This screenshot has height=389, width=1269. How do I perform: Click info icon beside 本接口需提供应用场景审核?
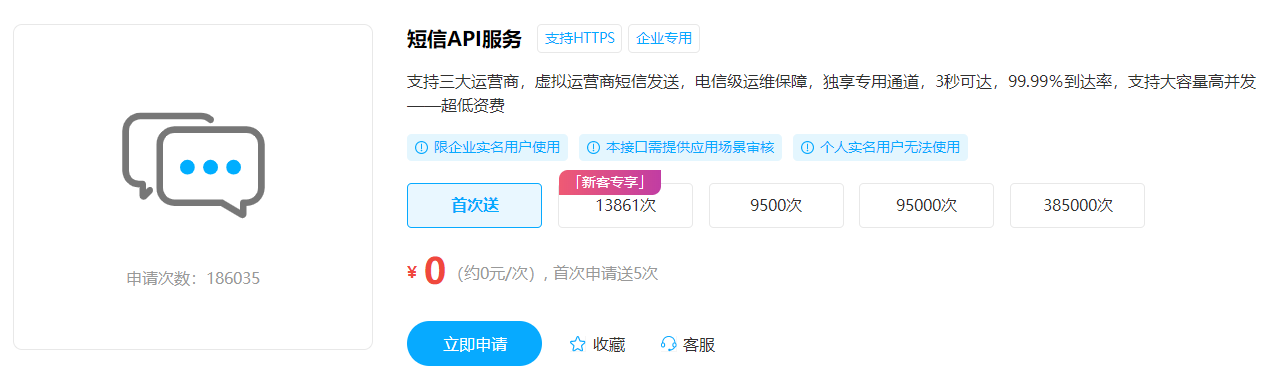(x=593, y=147)
